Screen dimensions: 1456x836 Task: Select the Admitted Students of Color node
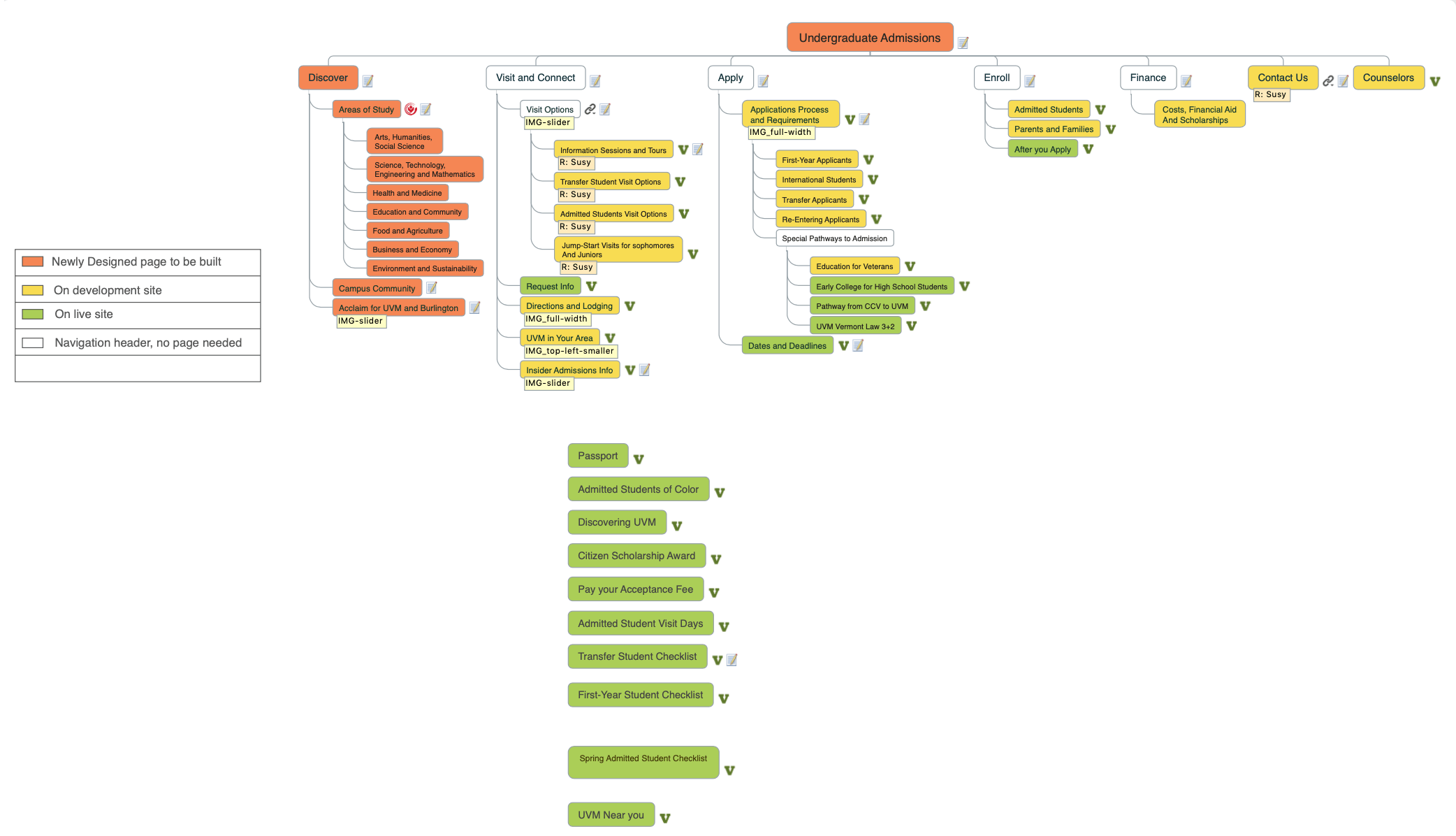click(x=639, y=489)
